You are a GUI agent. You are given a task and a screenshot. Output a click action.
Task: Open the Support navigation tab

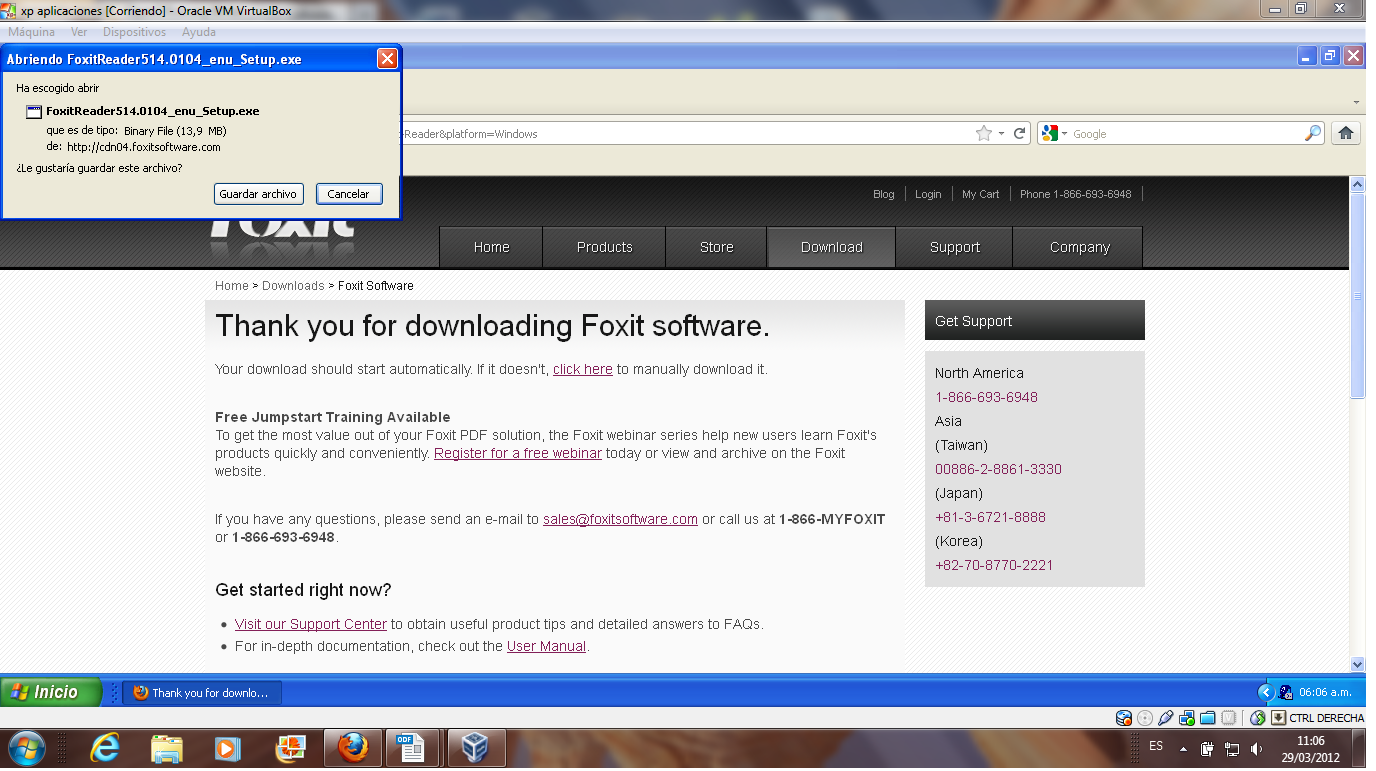954,247
